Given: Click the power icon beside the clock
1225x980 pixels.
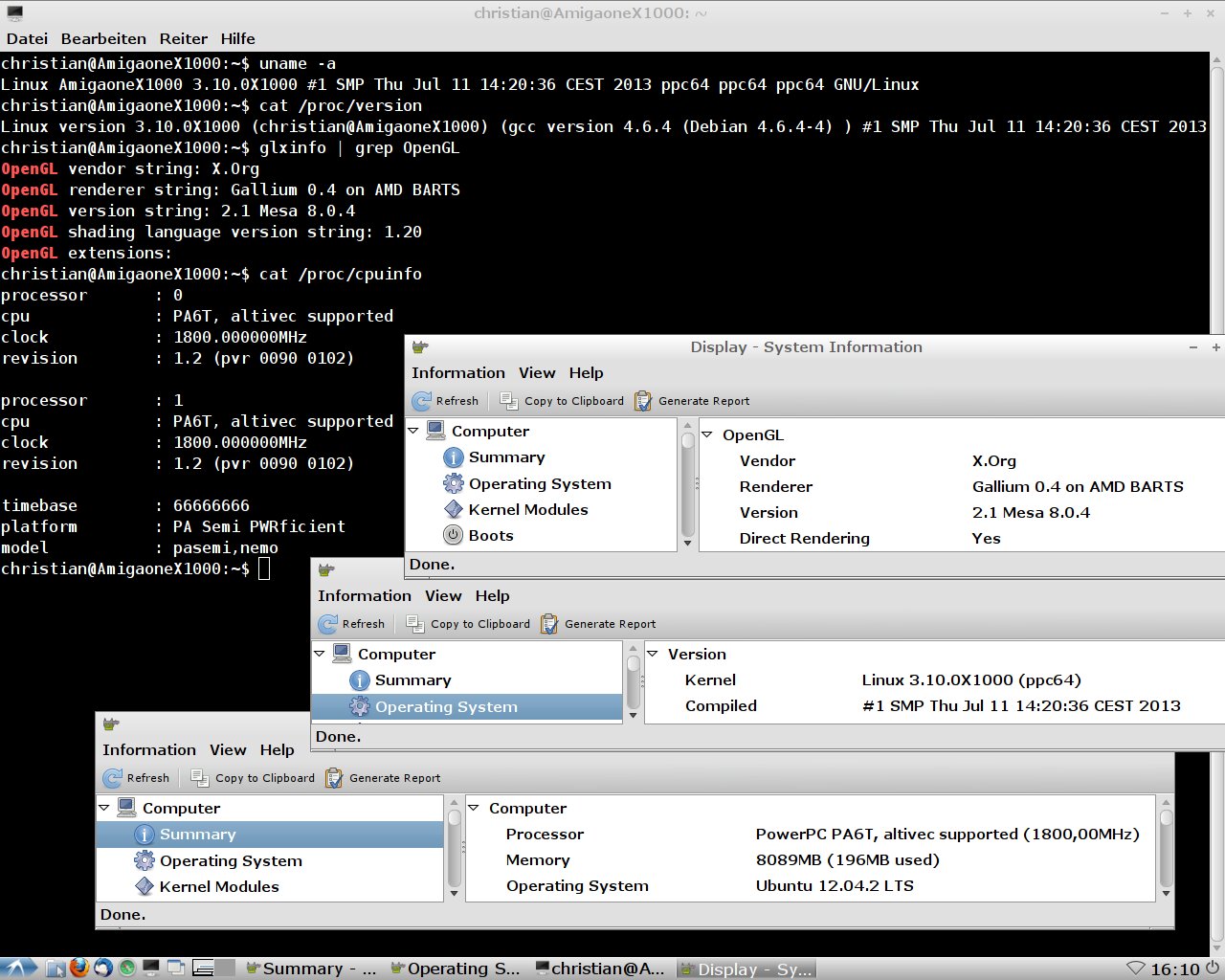Looking at the screenshot, I should coord(1213,969).
